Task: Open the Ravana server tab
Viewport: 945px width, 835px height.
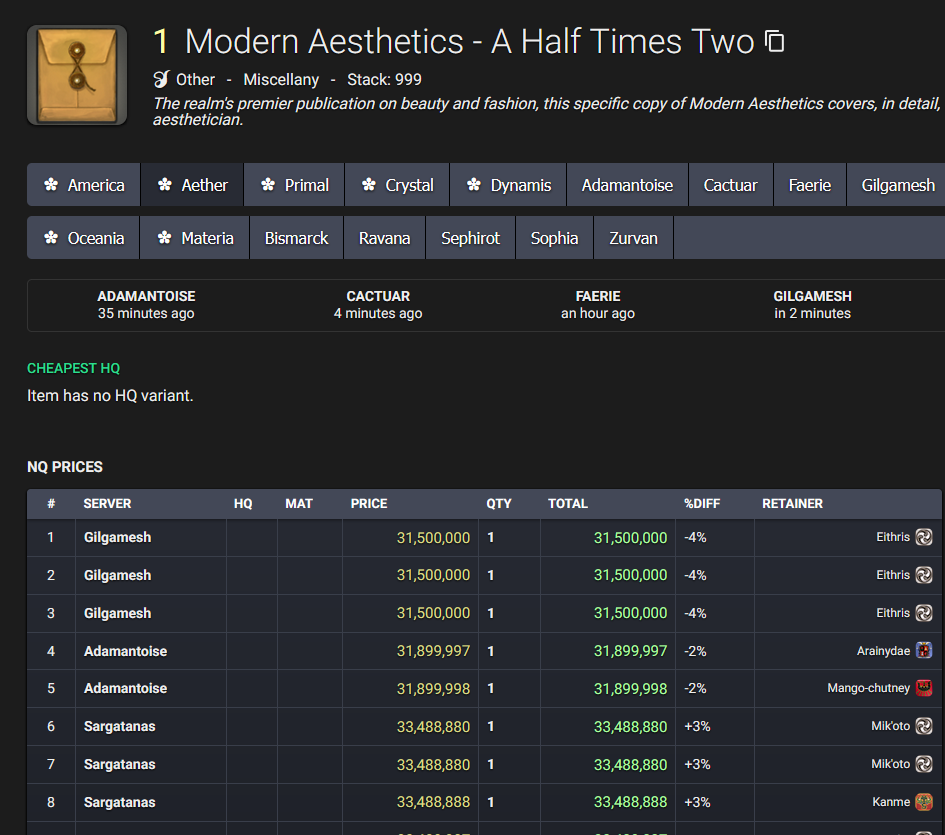Action: tap(385, 238)
